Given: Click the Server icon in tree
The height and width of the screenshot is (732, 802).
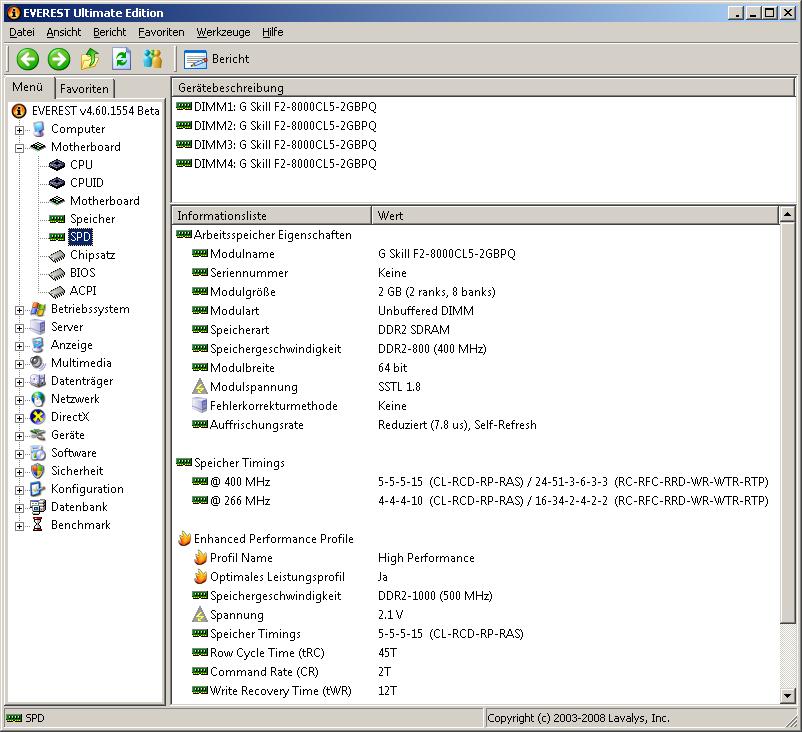Looking at the screenshot, I should pos(38,327).
